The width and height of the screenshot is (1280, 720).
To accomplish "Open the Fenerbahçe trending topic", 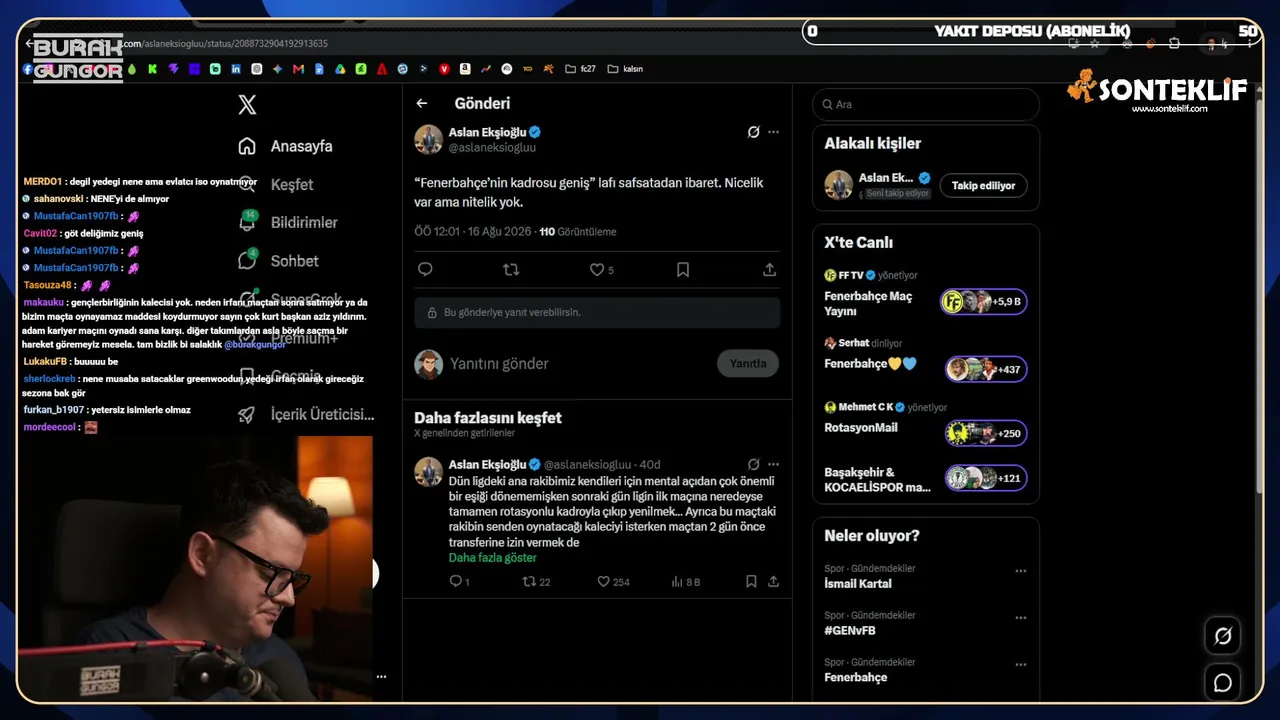I will point(856,678).
